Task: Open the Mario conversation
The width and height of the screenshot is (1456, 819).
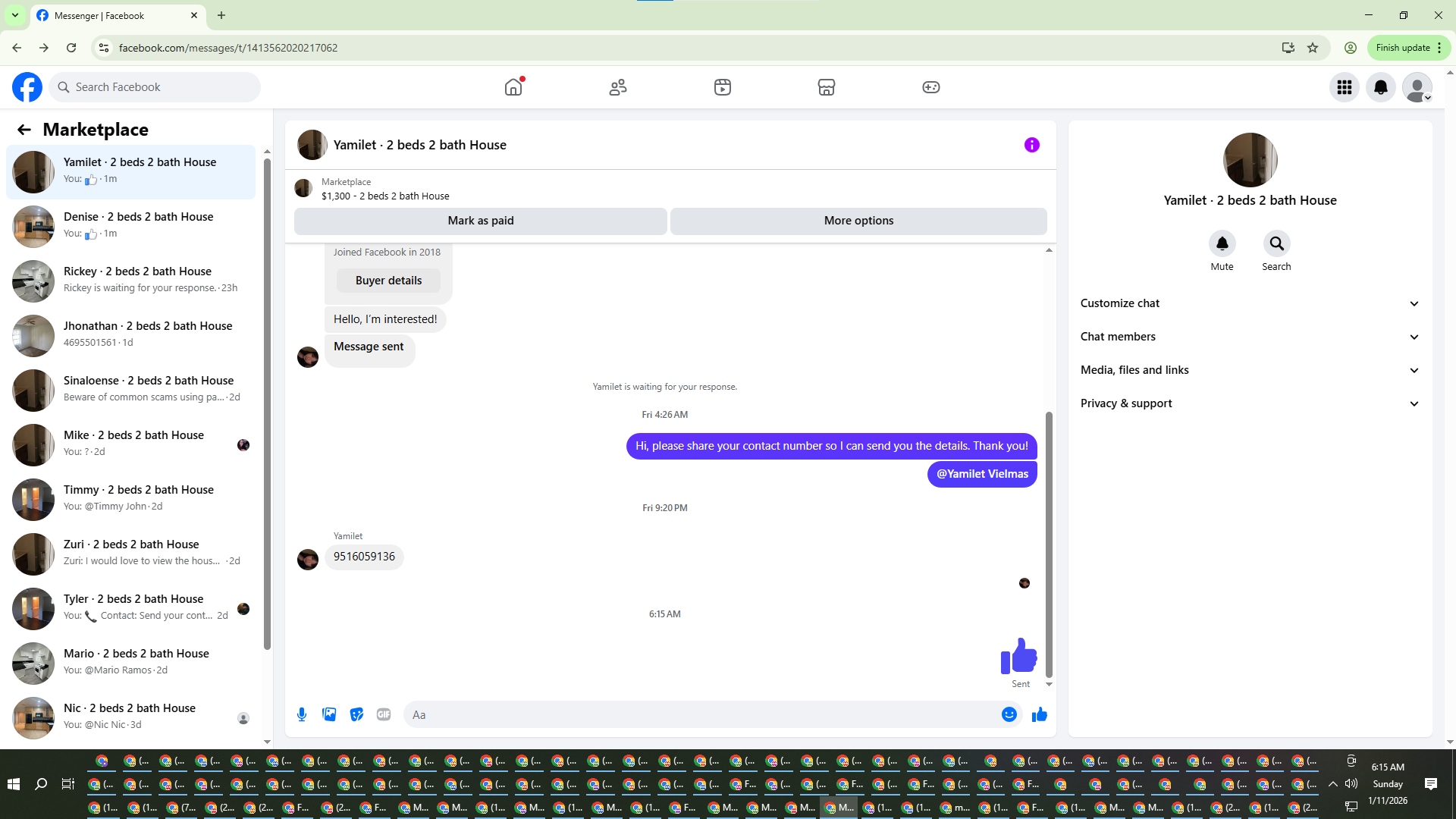Action: (x=131, y=664)
